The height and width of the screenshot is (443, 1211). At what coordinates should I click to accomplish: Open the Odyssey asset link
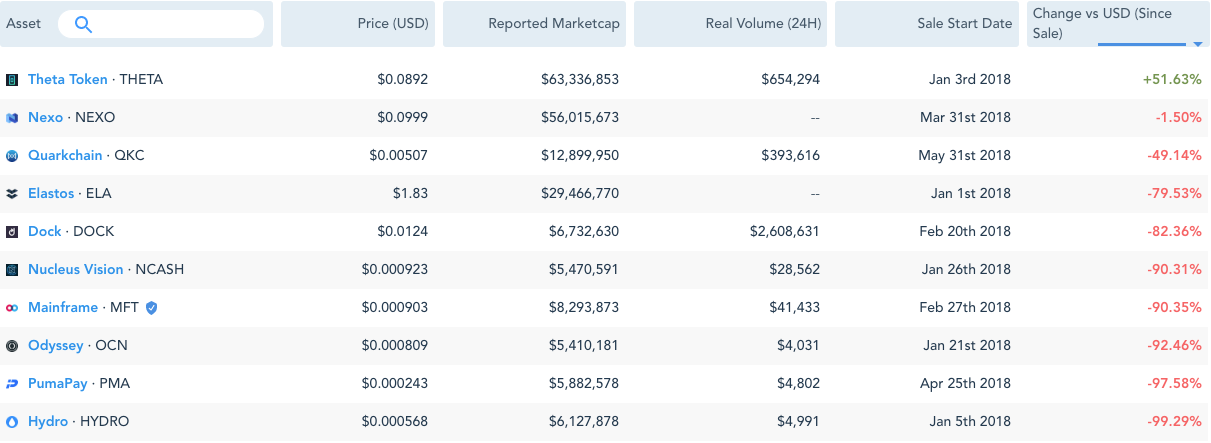[x=56, y=345]
